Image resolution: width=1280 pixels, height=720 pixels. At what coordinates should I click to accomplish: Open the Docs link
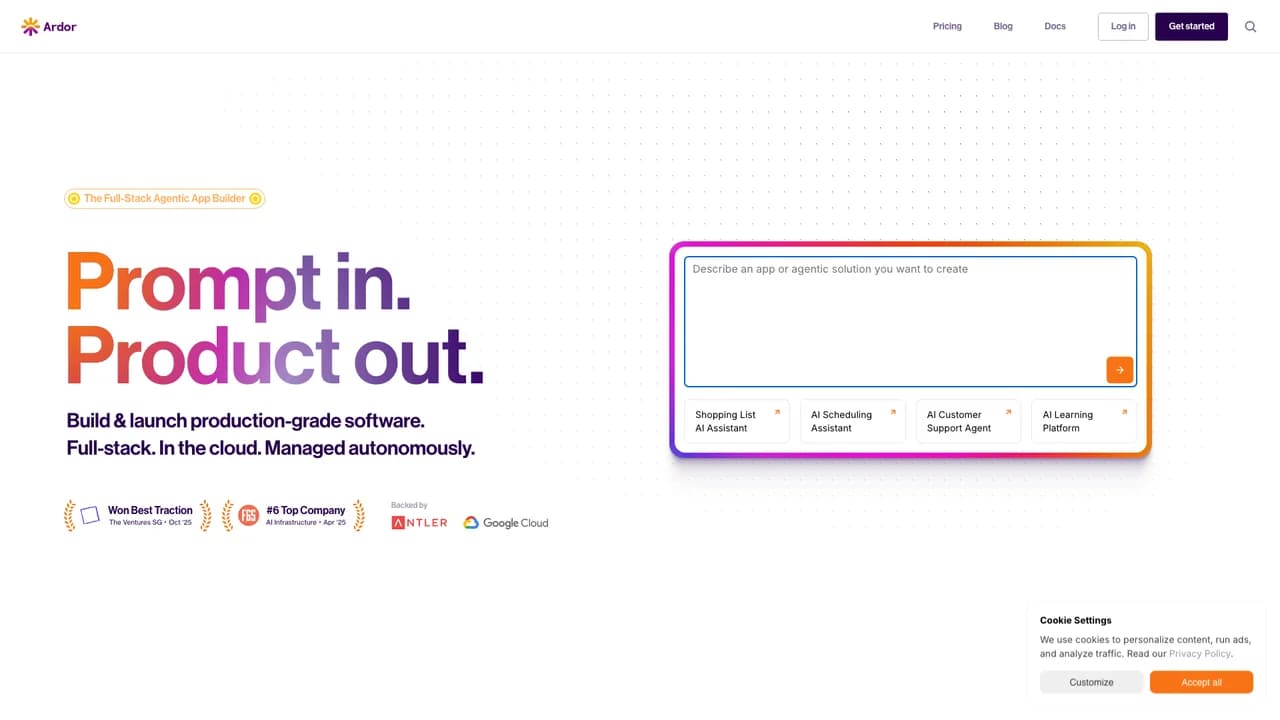pos(1055,27)
